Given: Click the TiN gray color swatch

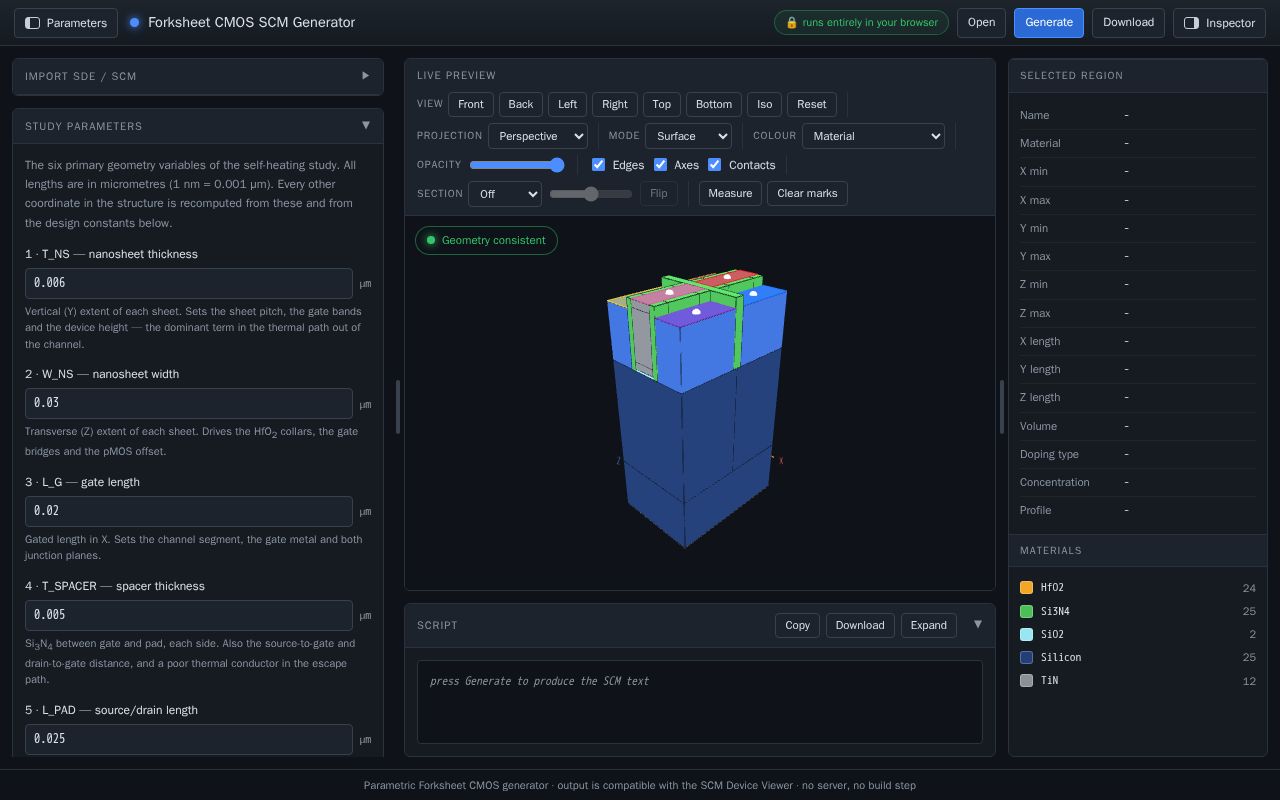Looking at the screenshot, I should (1026, 680).
